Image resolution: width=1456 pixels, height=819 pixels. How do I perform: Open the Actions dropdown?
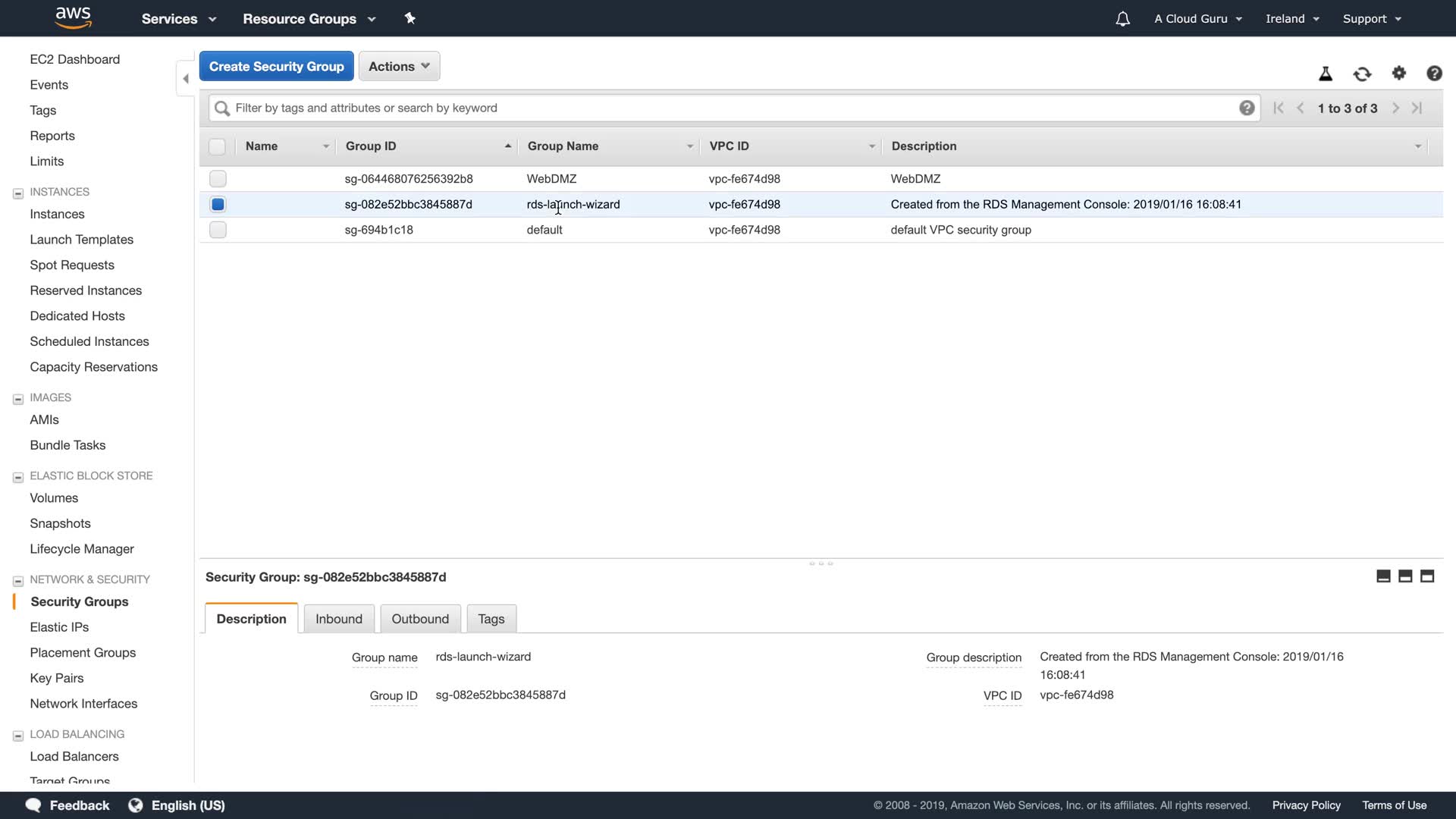[399, 66]
